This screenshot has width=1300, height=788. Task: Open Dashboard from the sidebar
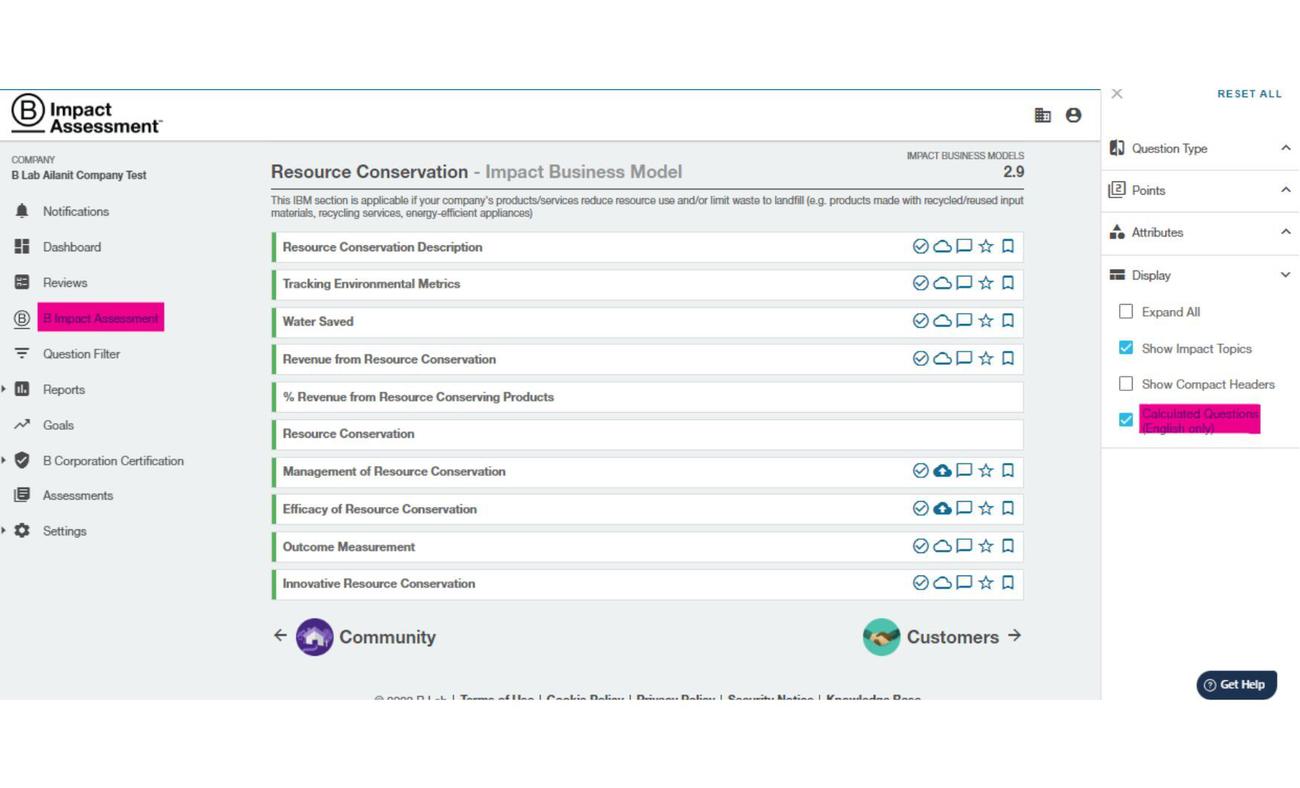[71, 247]
